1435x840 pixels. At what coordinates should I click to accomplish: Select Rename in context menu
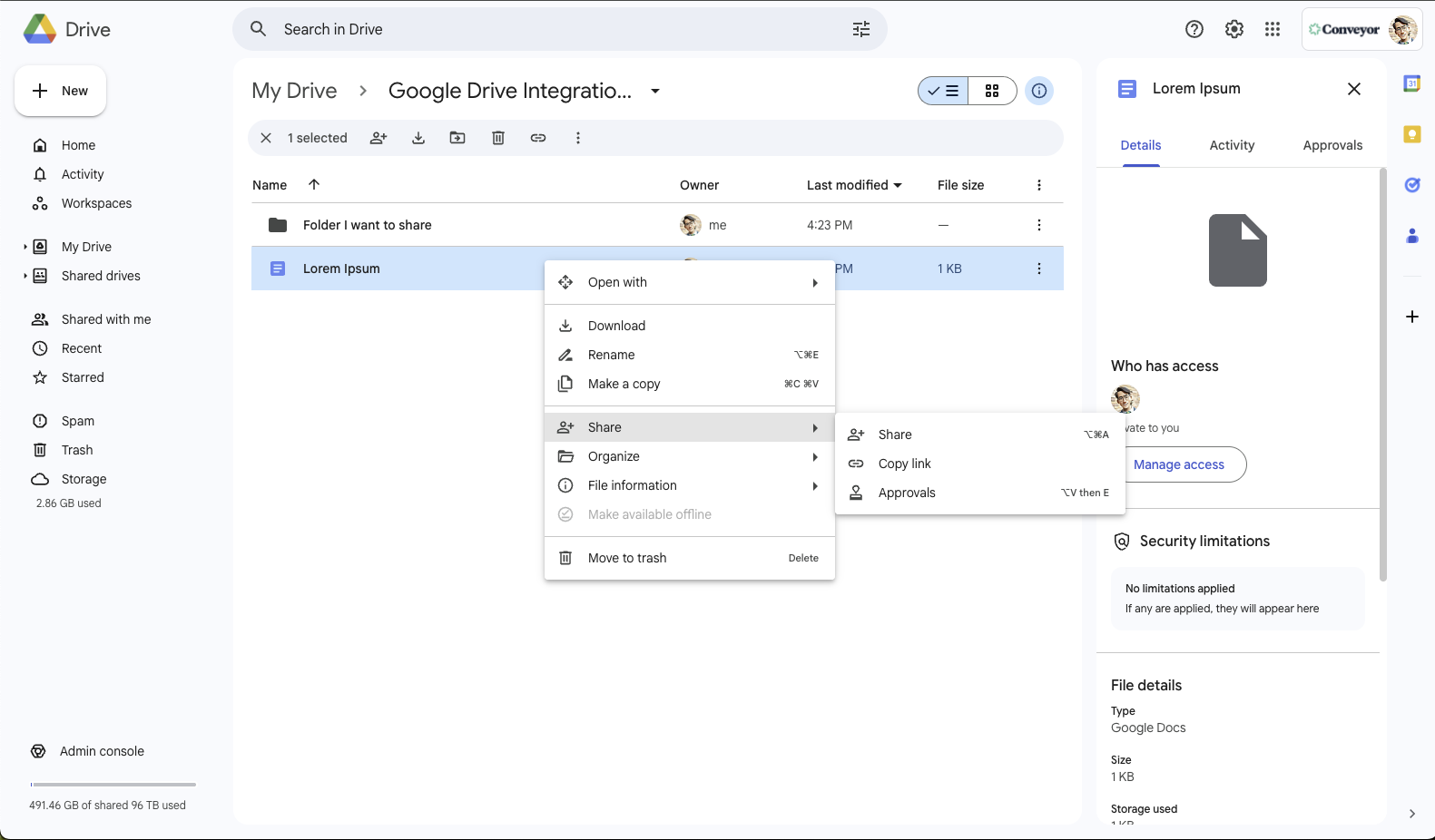pos(690,355)
